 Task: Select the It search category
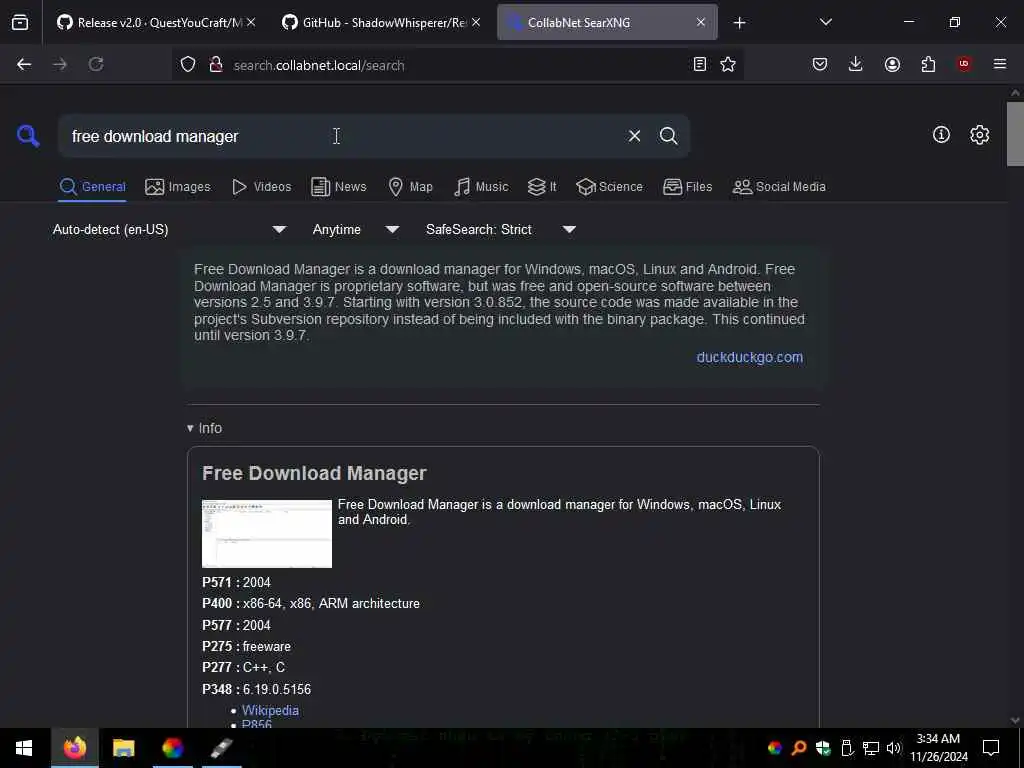click(542, 187)
